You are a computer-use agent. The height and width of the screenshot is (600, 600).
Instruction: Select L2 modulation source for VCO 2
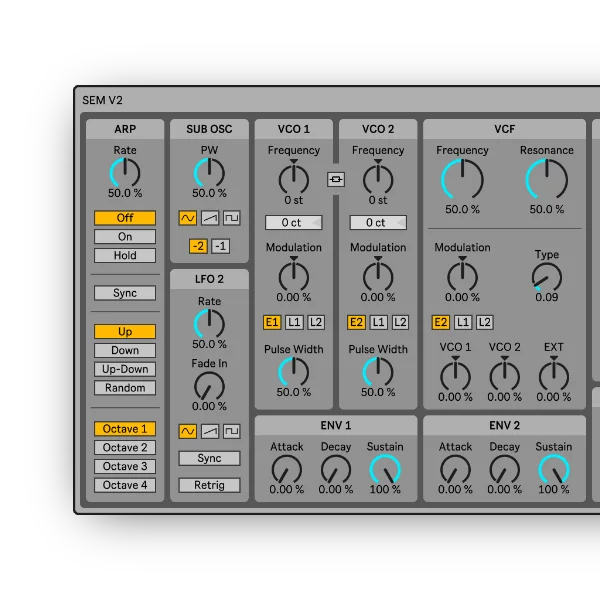pos(401,322)
